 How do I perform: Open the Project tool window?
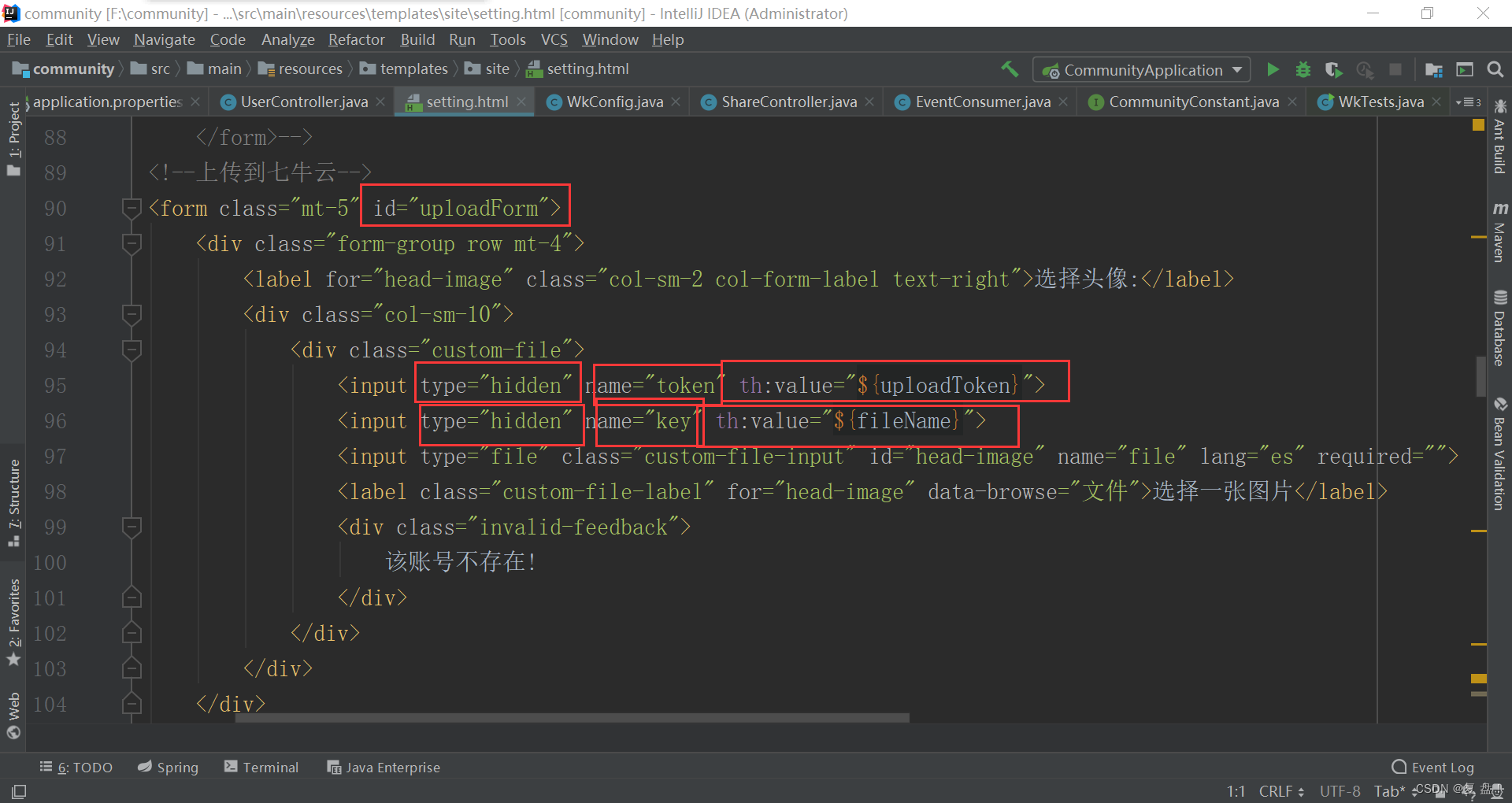coord(13,139)
